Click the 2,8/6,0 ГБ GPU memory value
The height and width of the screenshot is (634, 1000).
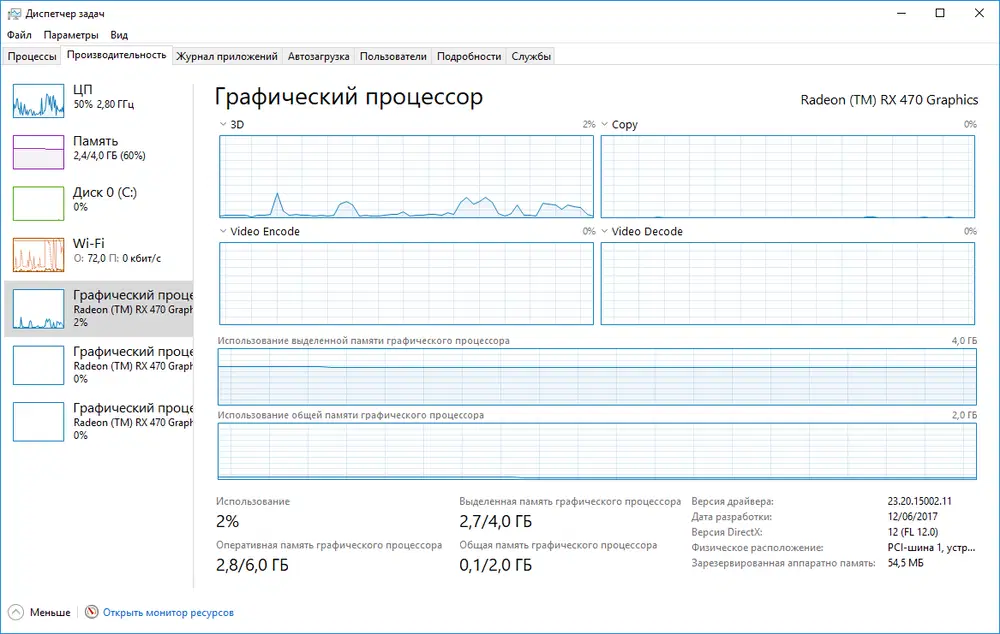click(252, 565)
